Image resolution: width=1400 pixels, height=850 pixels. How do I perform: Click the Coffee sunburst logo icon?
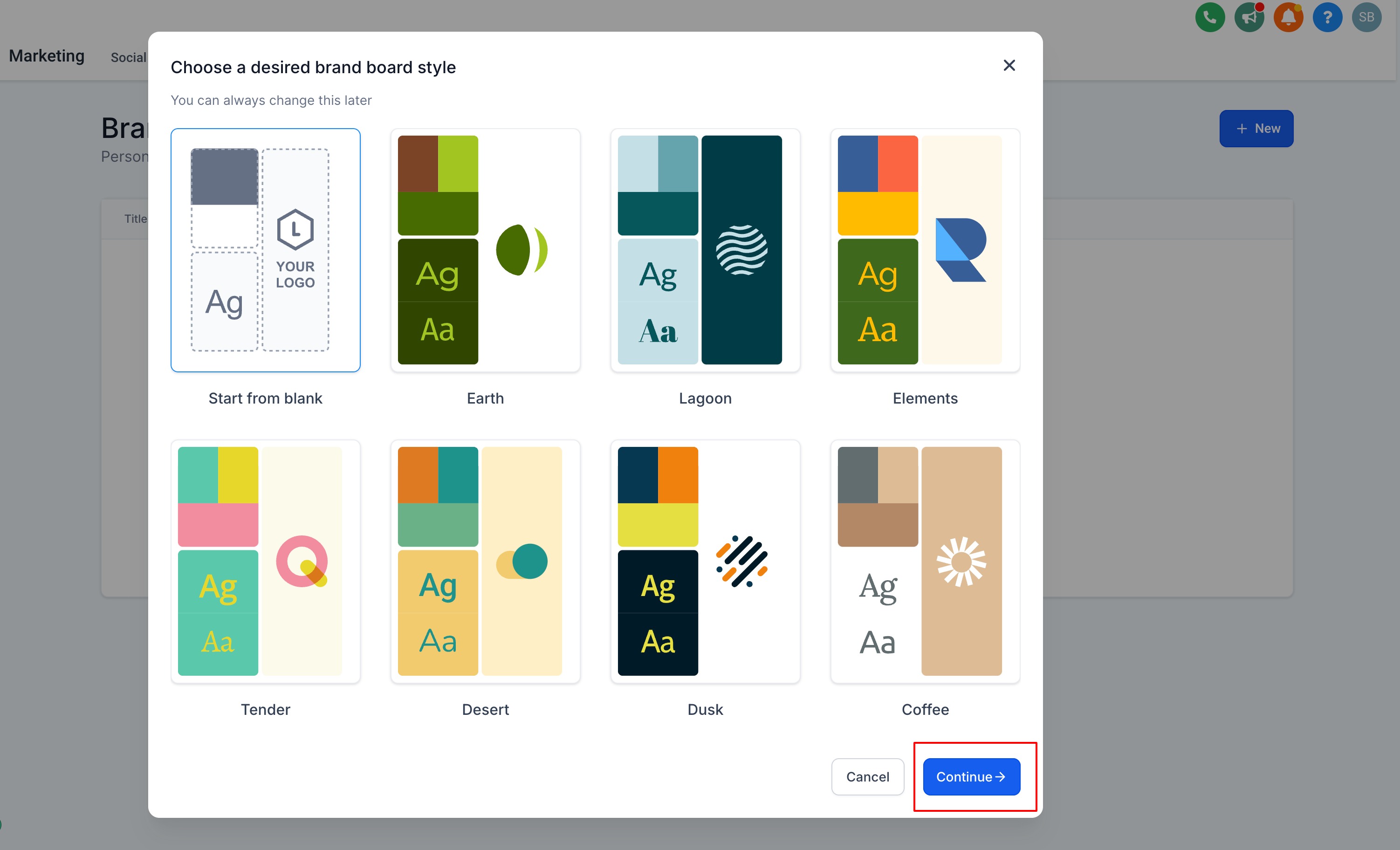(961, 562)
